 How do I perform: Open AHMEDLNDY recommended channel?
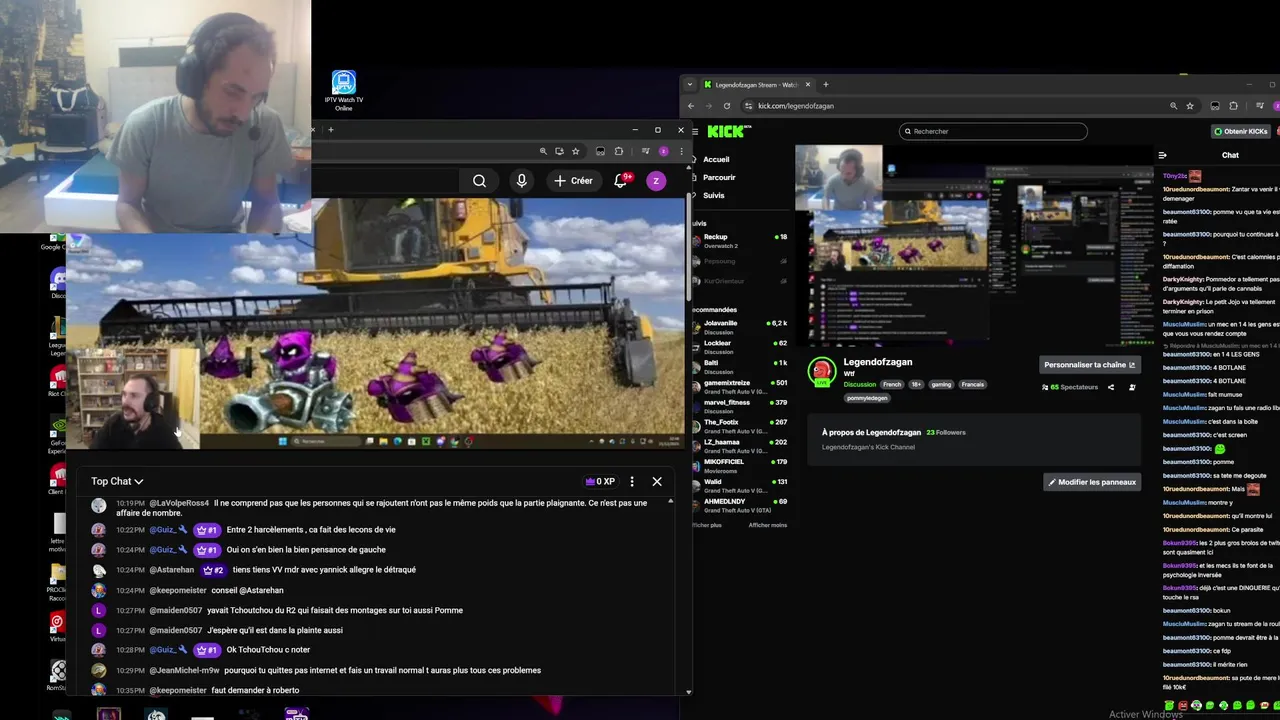pyautogui.click(x=740, y=504)
